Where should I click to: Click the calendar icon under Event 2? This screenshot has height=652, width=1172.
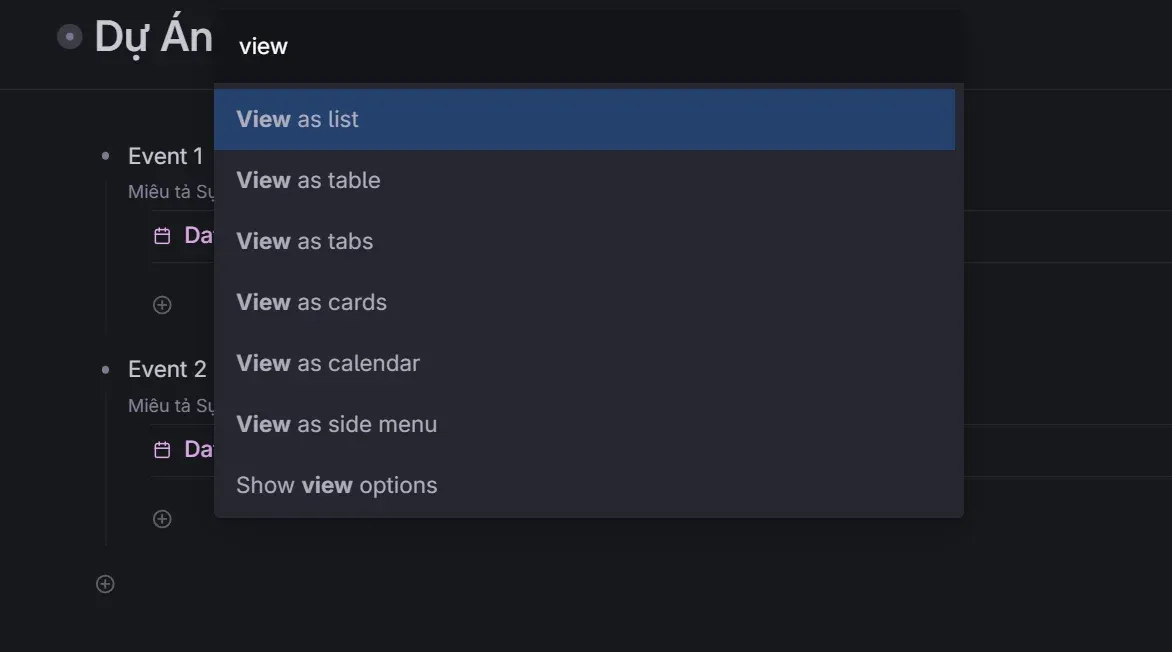[x=162, y=449]
